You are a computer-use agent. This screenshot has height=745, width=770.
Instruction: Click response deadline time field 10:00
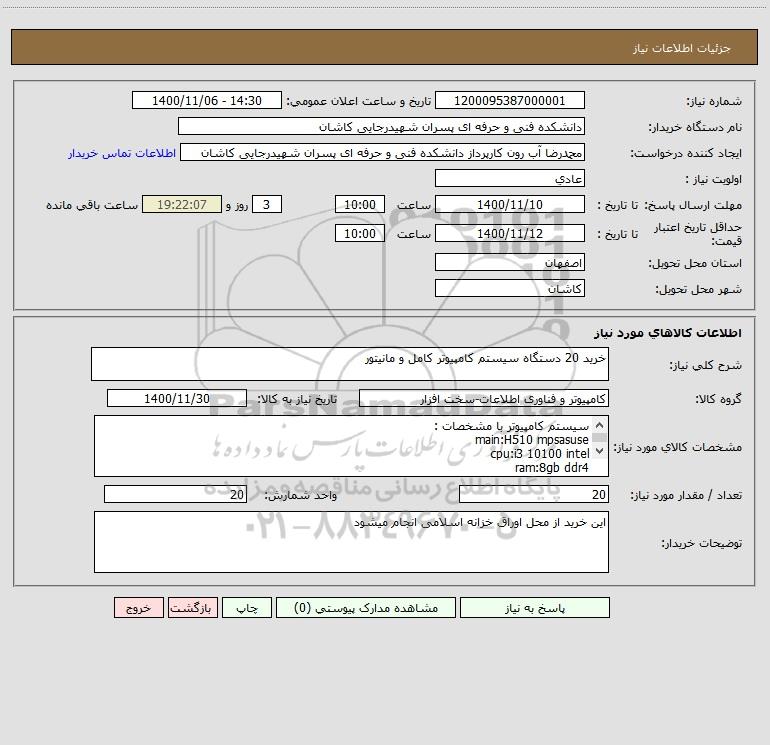[x=359, y=204]
